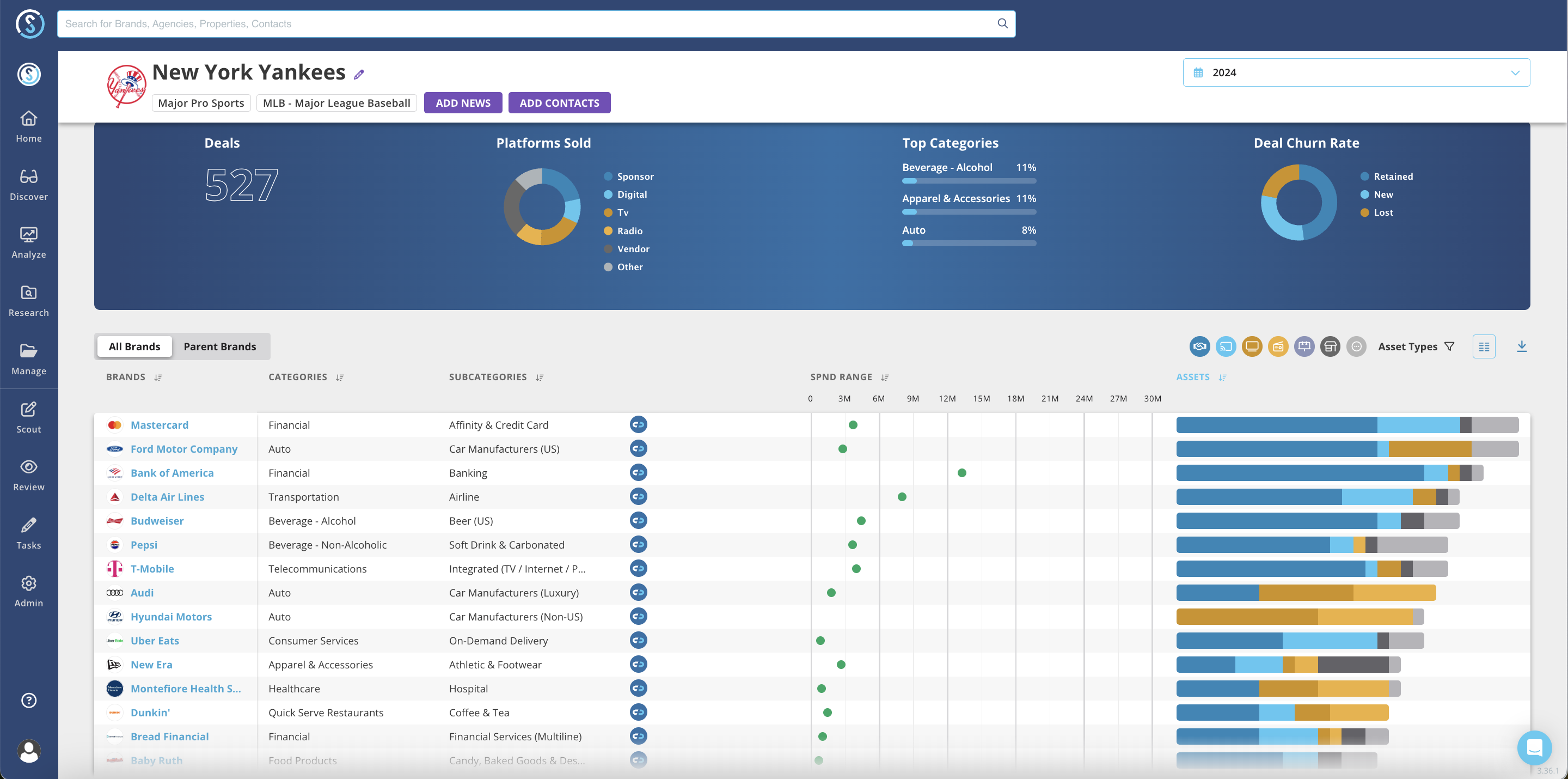The width and height of the screenshot is (1568, 779).
Task: Open the Discover section
Action: pyautogui.click(x=29, y=185)
